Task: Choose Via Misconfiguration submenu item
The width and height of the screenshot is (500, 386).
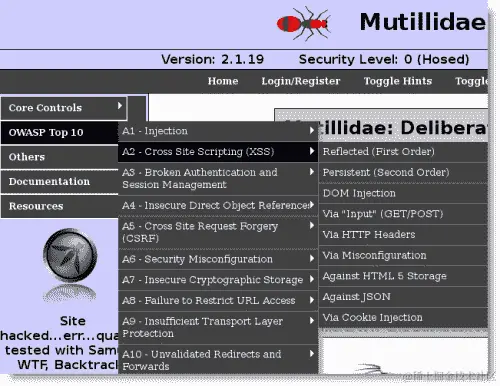Action: (403, 256)
